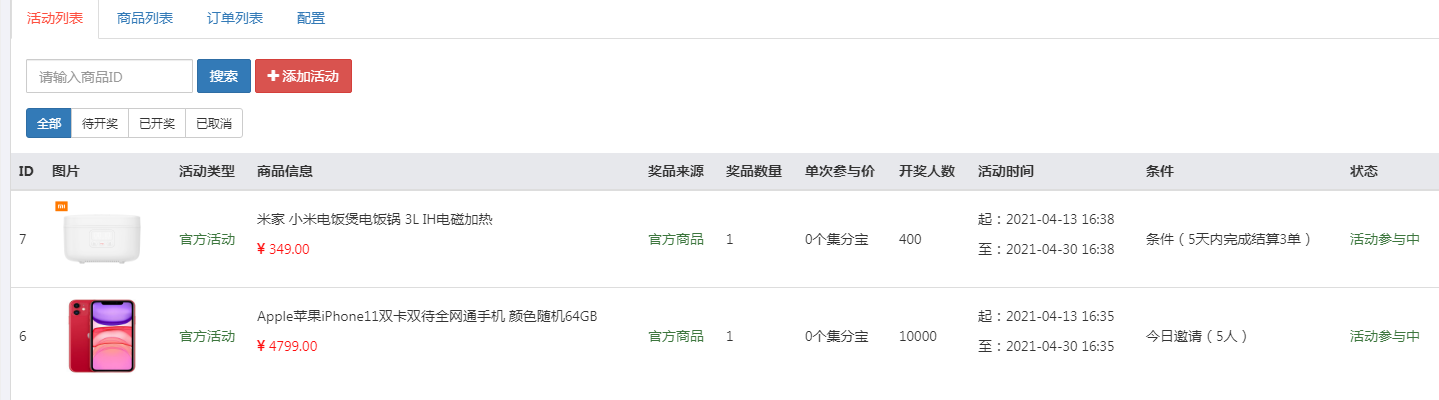Screen dimensions: 1439x400
Task: Switch to the 订单列表 tab
Action: (235, 18)
